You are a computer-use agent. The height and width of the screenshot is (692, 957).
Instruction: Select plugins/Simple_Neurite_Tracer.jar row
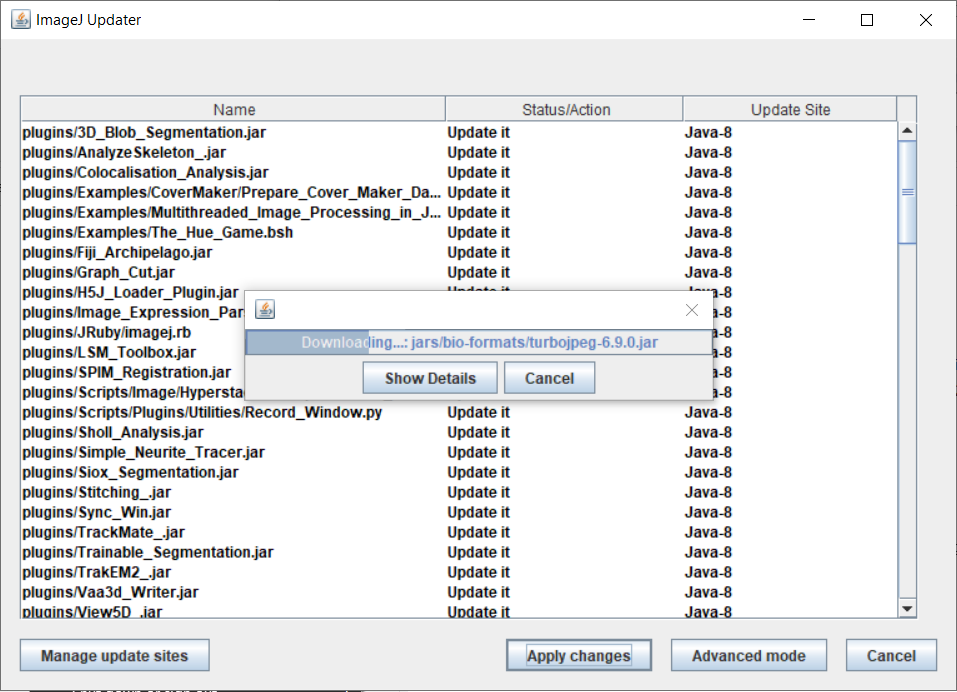tap(459, 453)
